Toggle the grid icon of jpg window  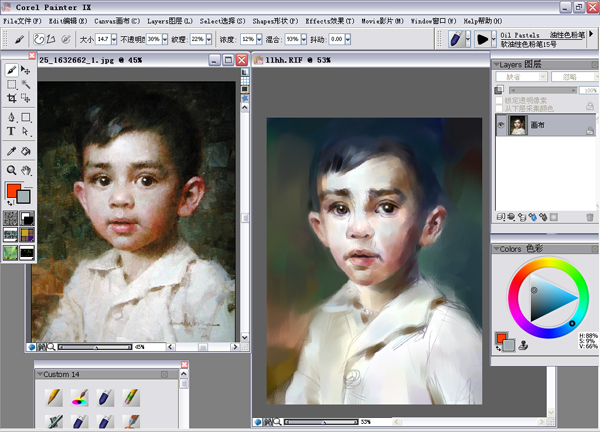tap(245, 81)
